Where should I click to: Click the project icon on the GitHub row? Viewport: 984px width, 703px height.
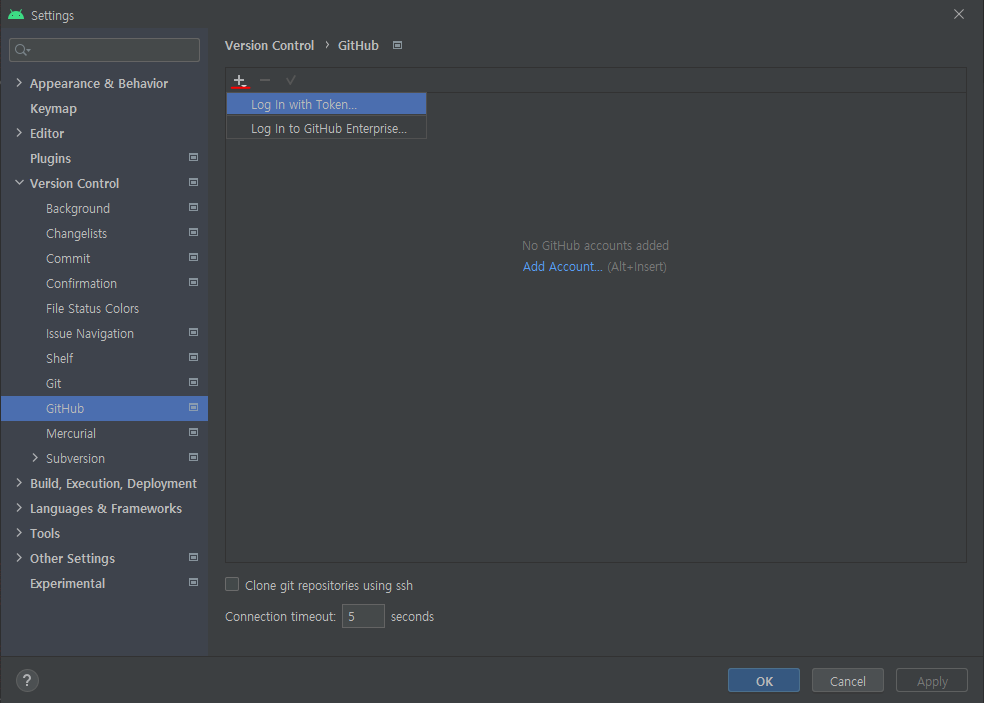point(193,407)
